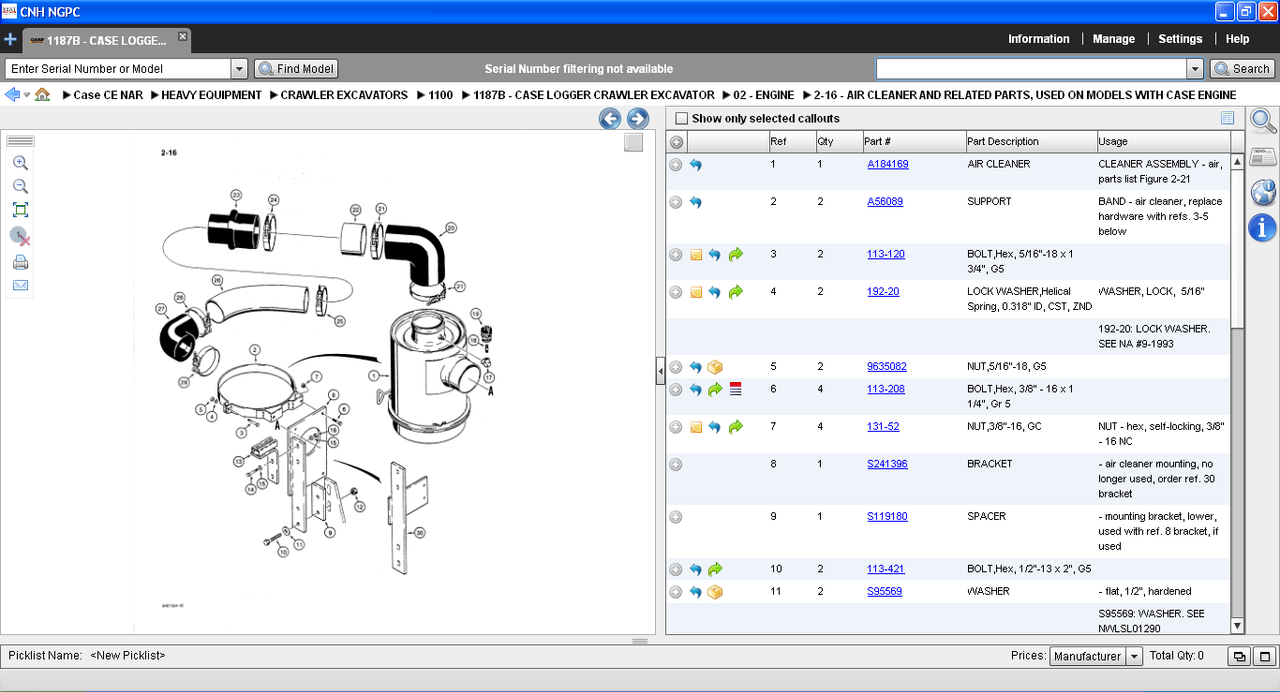Open the Prices Manufacturer dropdown
This screenshot has width=1280, height=692.
[x=1134, y=657]
